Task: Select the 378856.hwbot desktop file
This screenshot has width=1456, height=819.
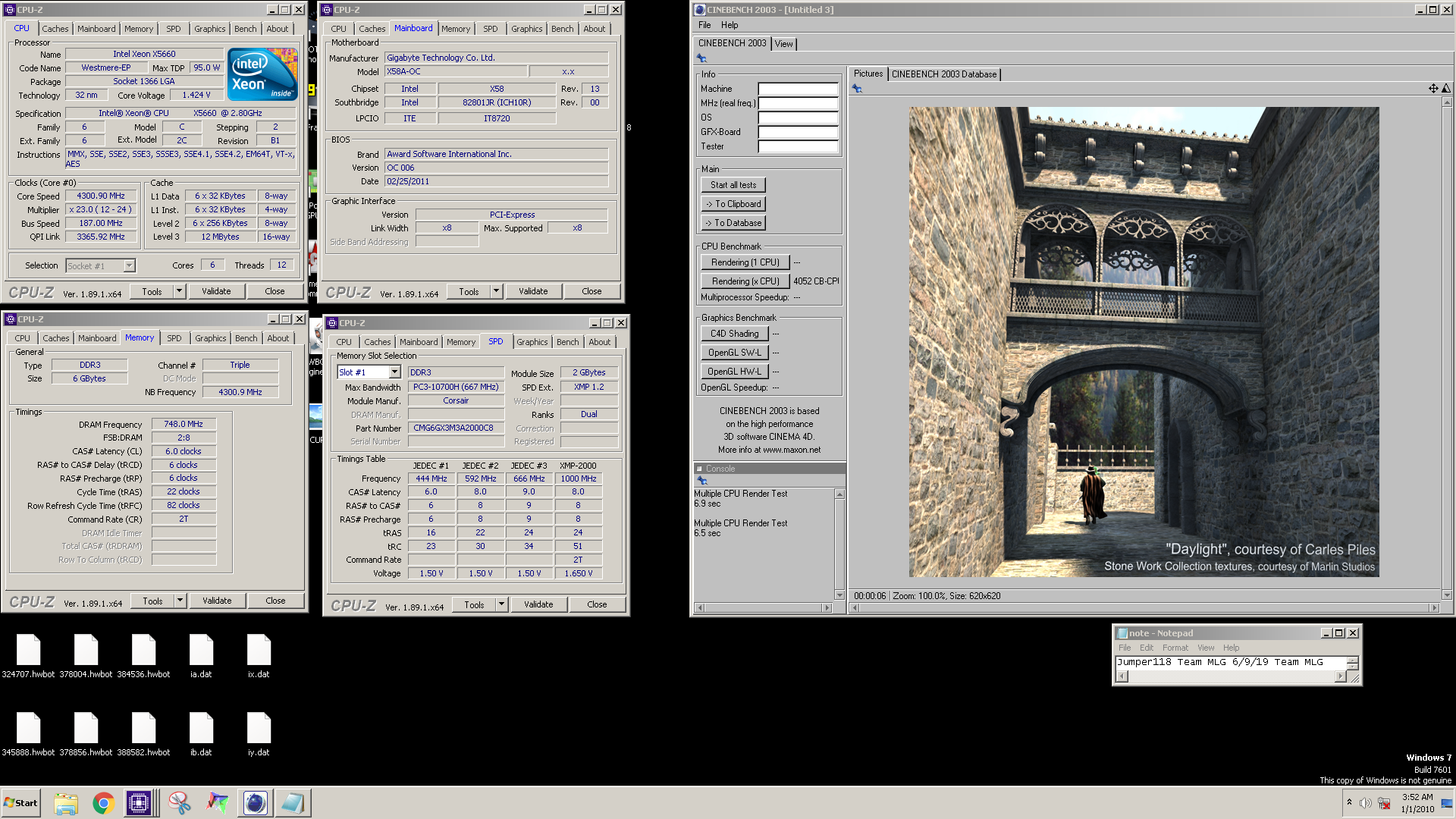Action: coord(86,734)
